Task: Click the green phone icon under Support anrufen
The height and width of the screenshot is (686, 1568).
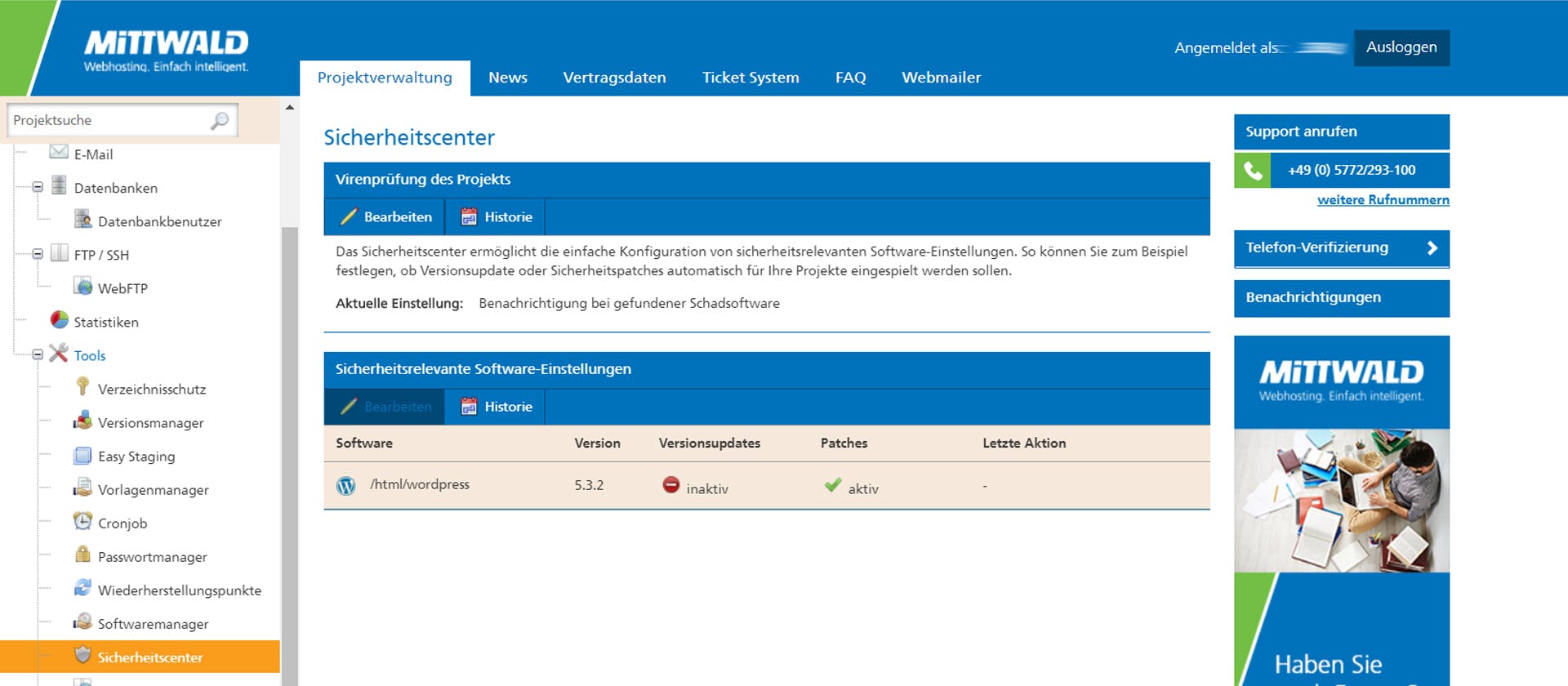Action: tap(1253, 171)
